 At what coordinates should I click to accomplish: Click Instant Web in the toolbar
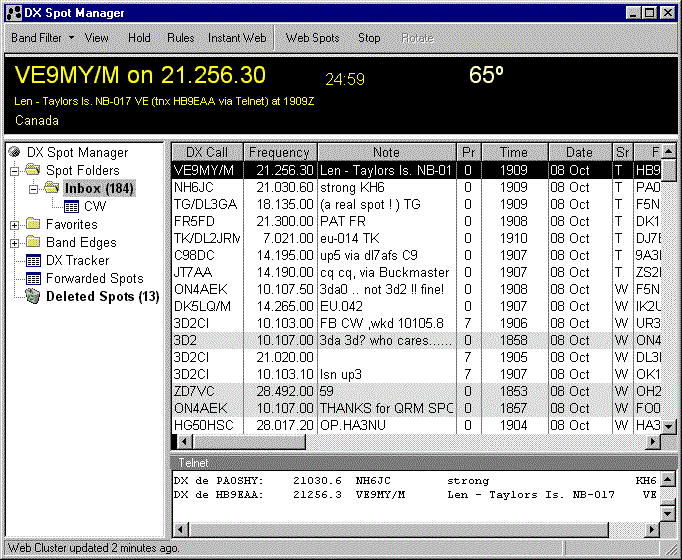(x=237, y=38)
